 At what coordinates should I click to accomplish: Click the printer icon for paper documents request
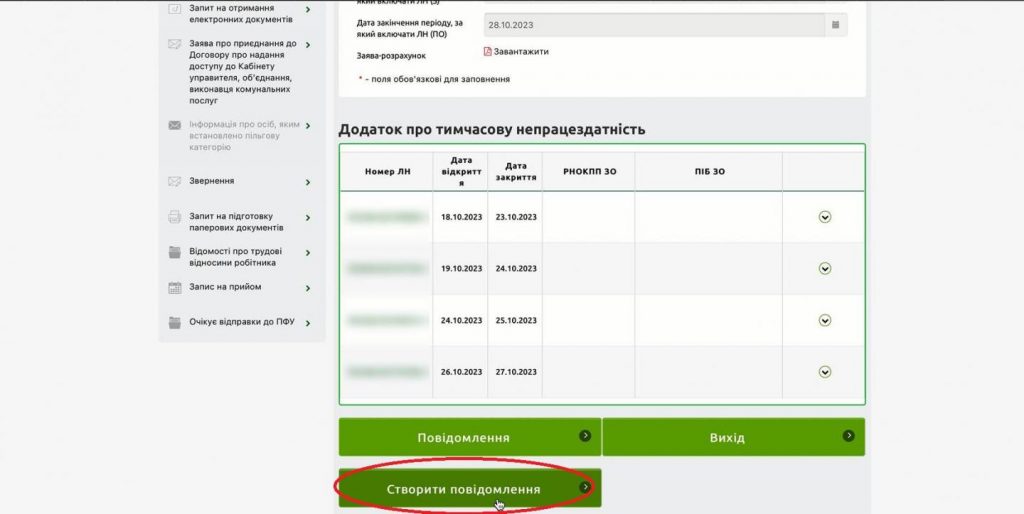(x=174, y=216)
